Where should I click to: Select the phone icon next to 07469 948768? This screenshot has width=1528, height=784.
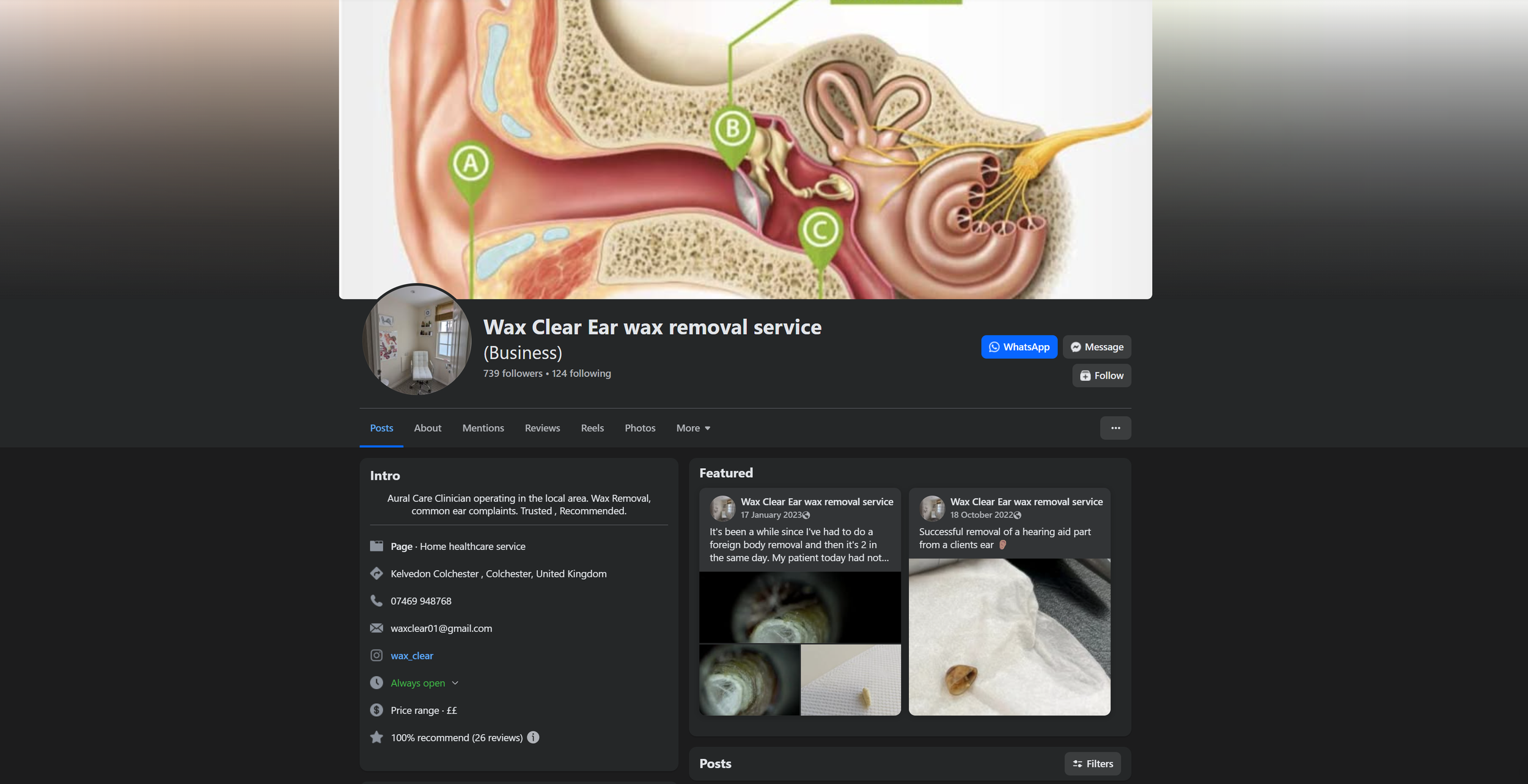coord(377,601)
